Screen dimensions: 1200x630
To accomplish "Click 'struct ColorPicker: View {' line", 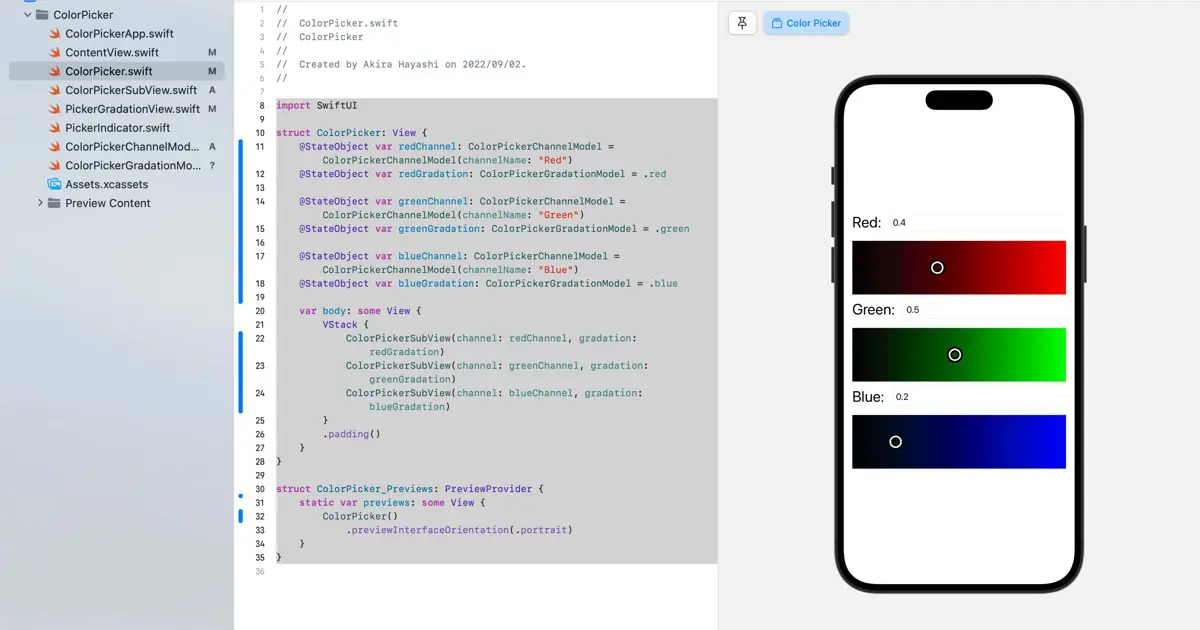I will pyautogui.click(x=351, y=133).
